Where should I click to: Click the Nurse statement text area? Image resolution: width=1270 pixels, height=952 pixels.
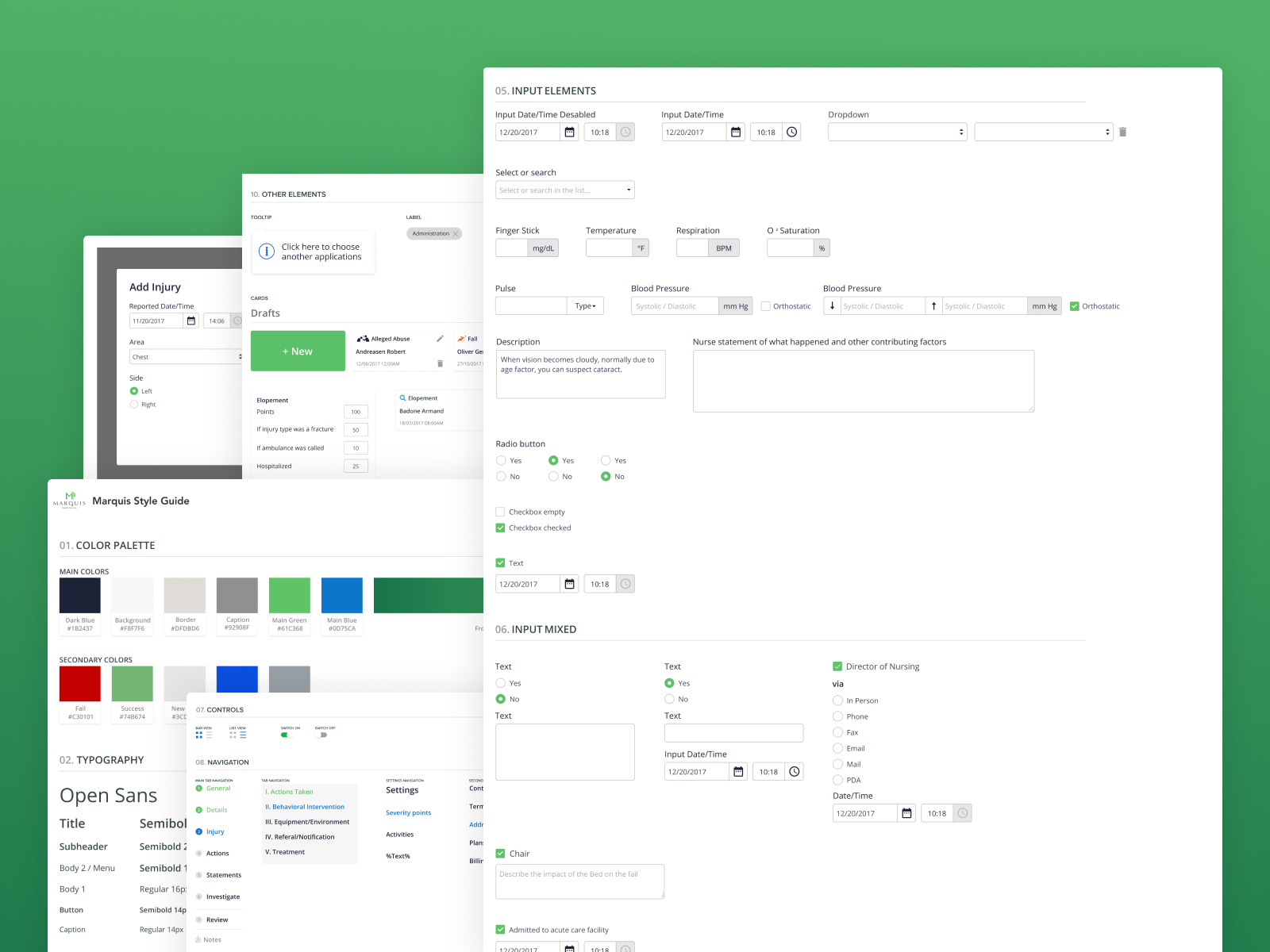click(864, 381)
